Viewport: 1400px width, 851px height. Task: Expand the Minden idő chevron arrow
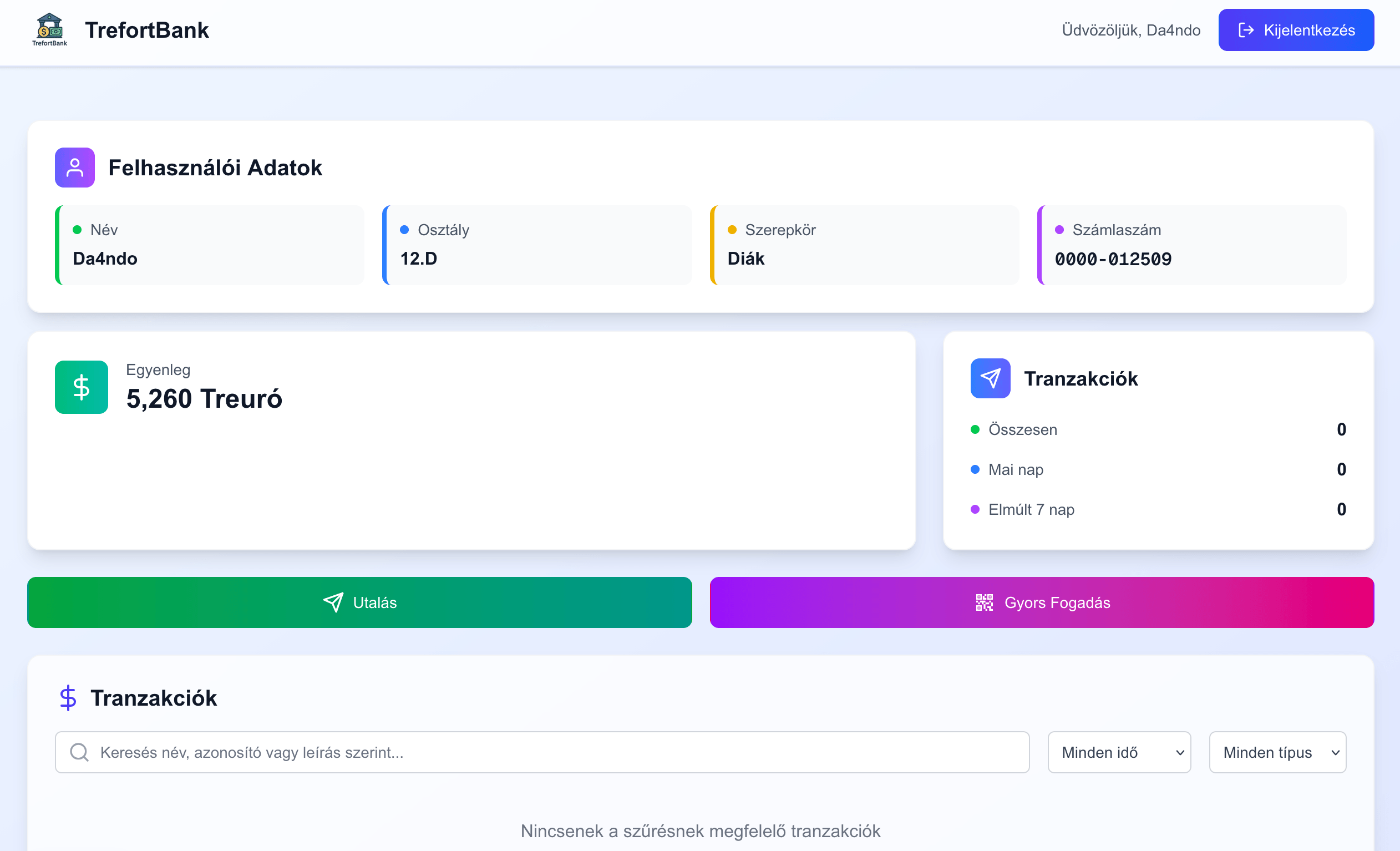[1181, 752]
